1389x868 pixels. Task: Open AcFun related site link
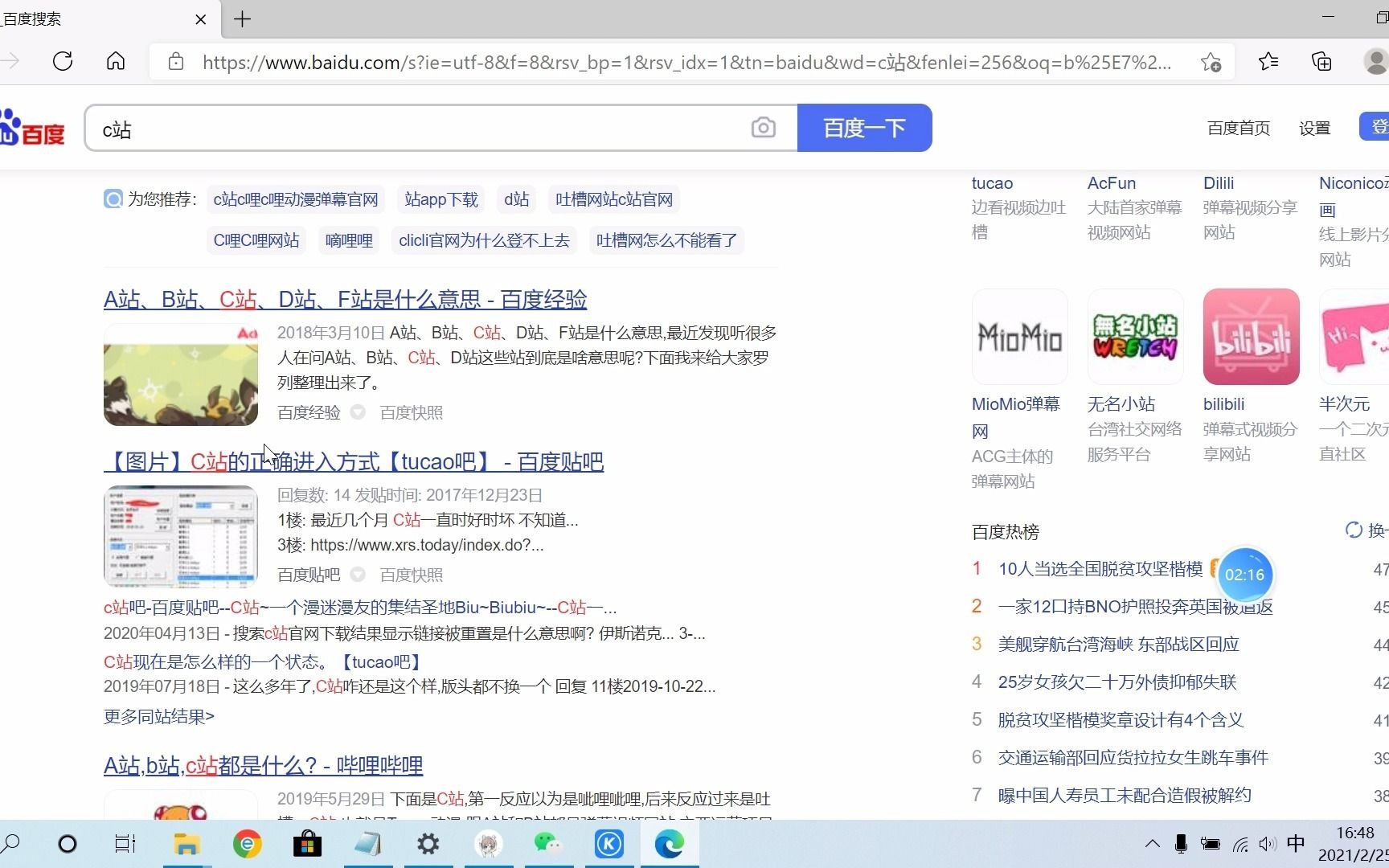pos(1112,183)
